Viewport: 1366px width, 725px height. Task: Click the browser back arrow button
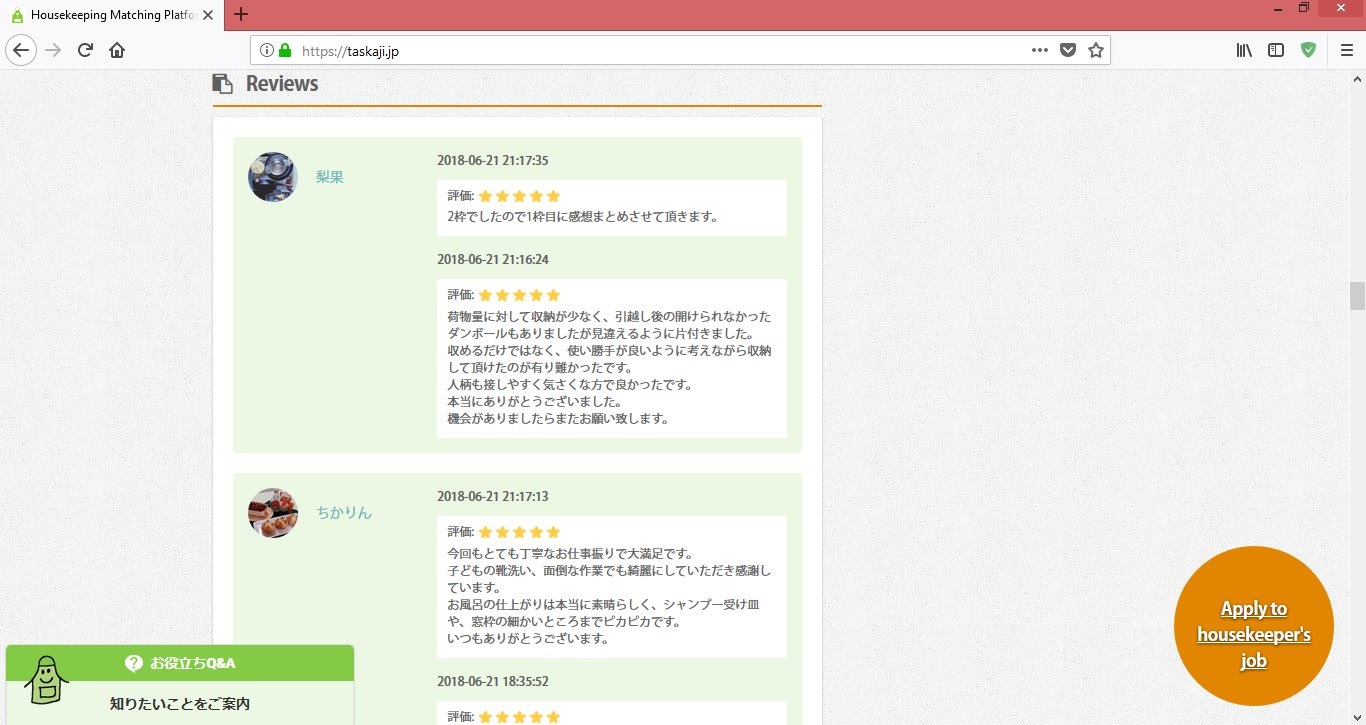pos(21,50)
